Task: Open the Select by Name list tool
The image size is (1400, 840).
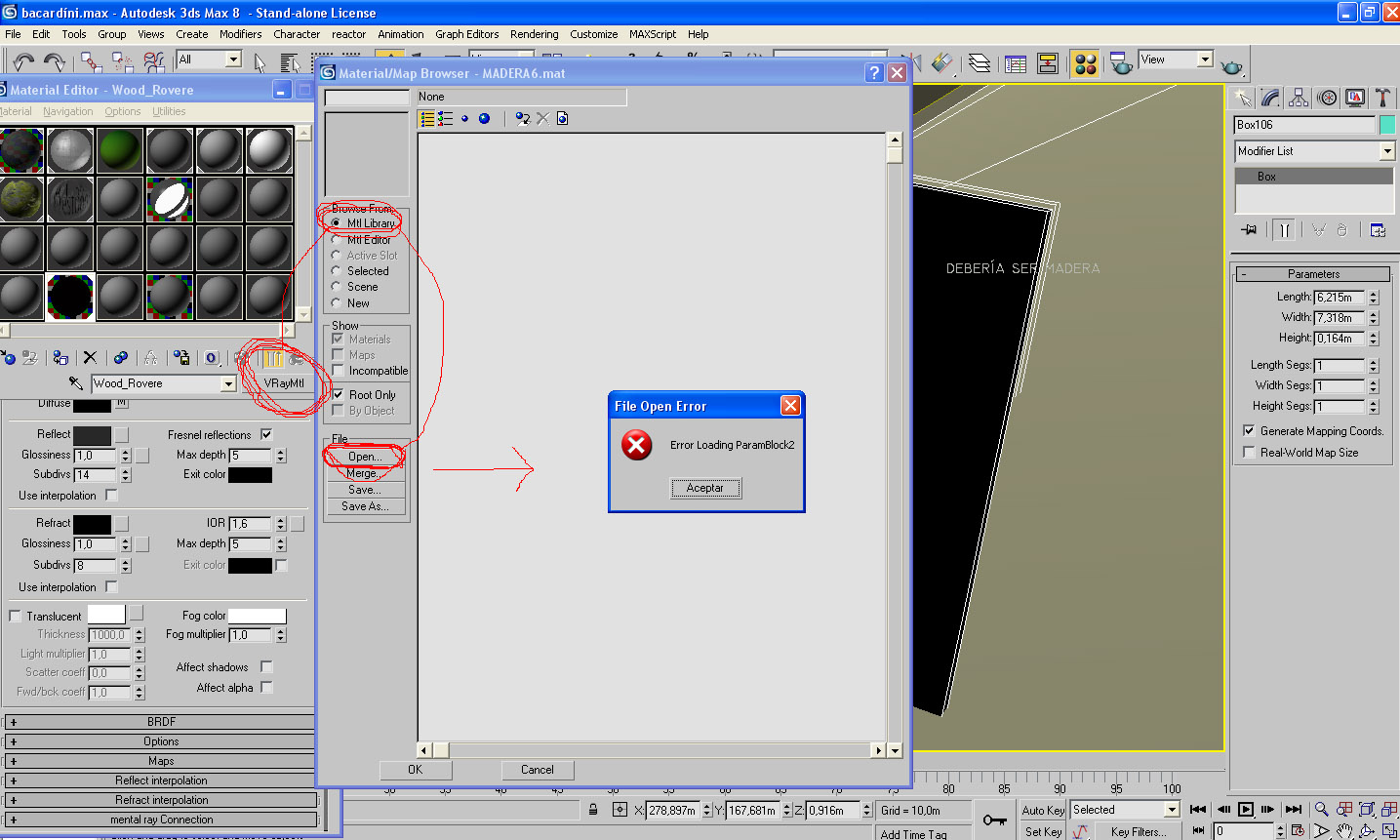Action: tap(289, 62)
